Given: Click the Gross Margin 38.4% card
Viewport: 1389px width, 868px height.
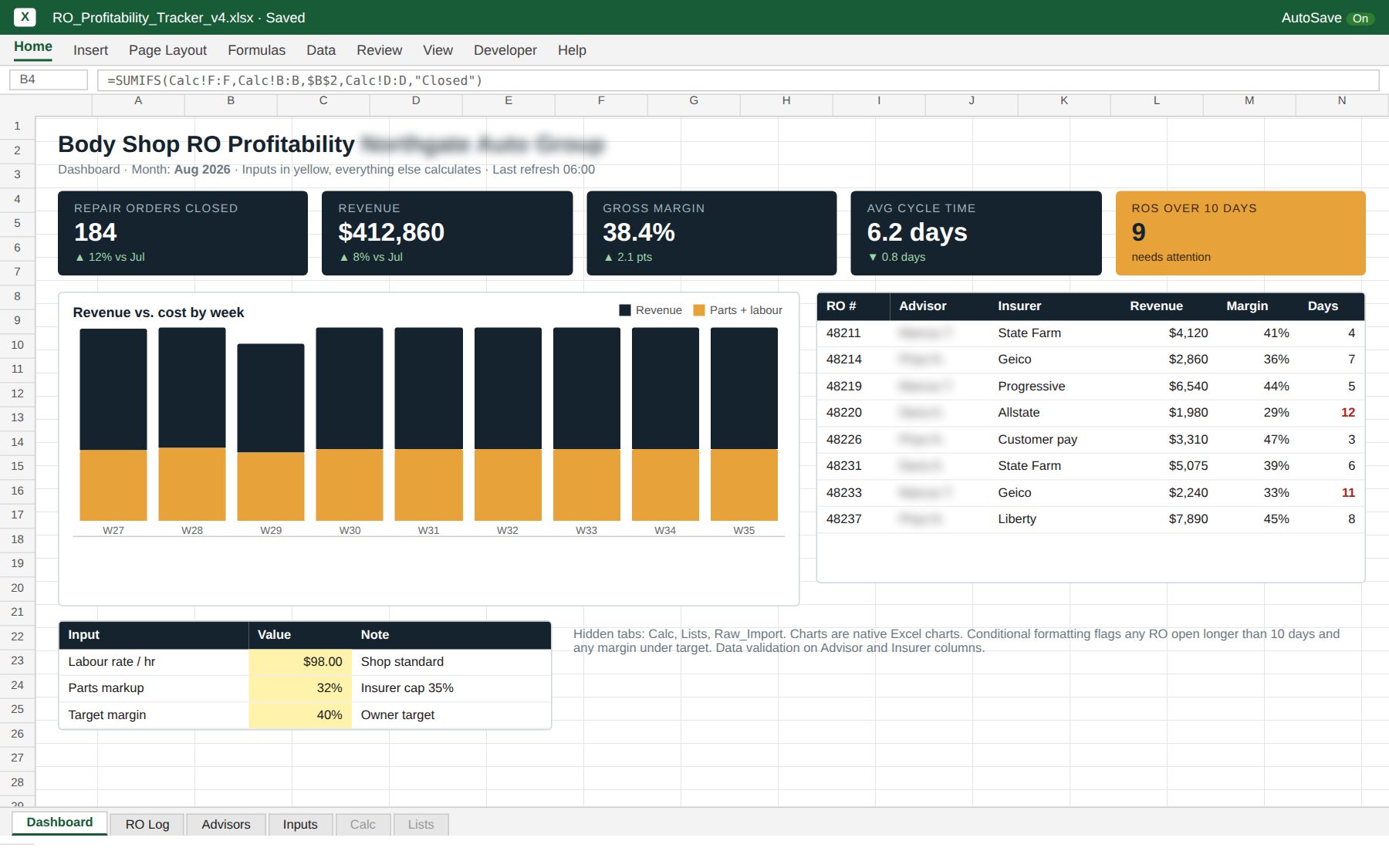Looking at the screenshot, I should click(711, 233).
